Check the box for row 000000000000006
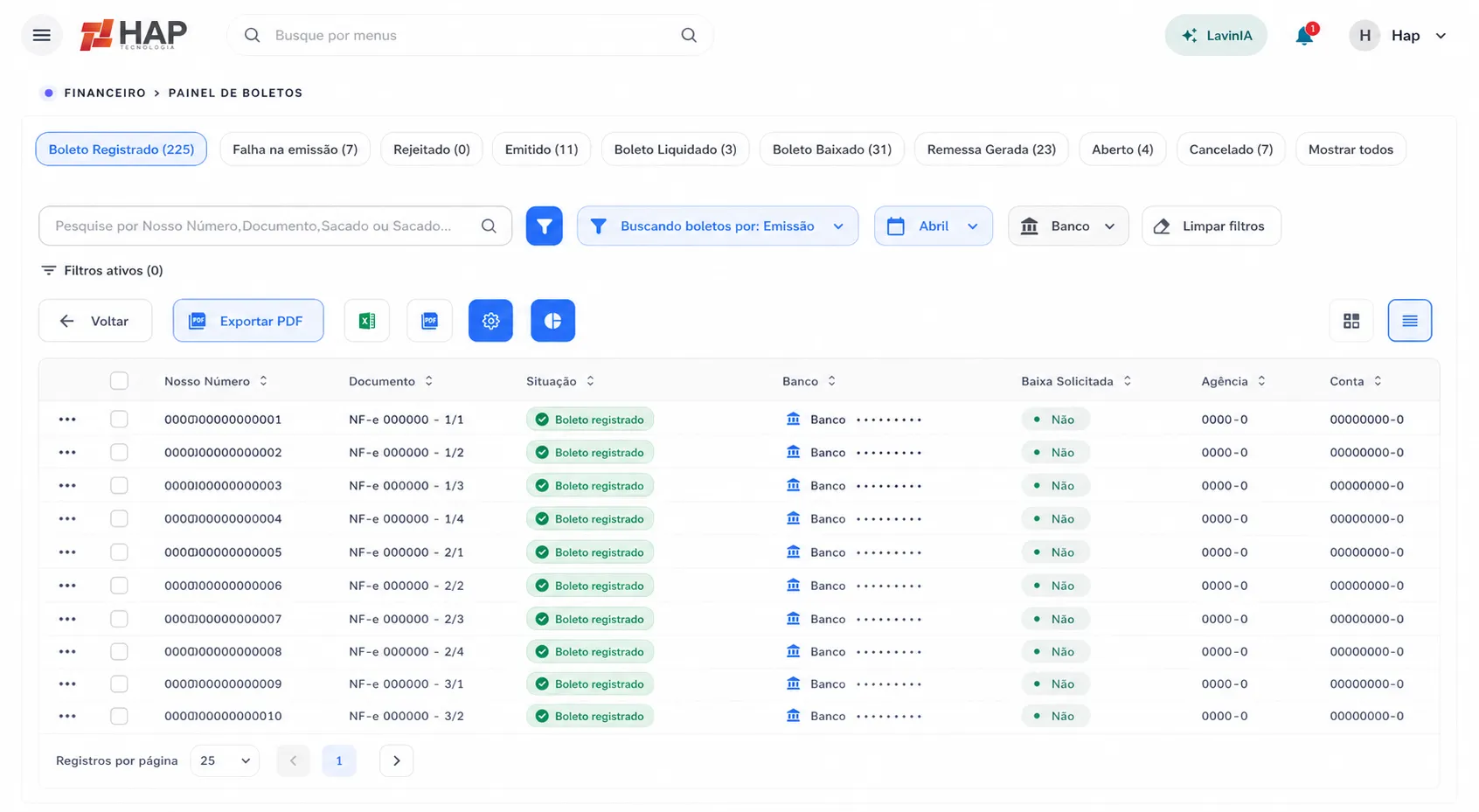 pyautogui.click(x=119, y=586)
